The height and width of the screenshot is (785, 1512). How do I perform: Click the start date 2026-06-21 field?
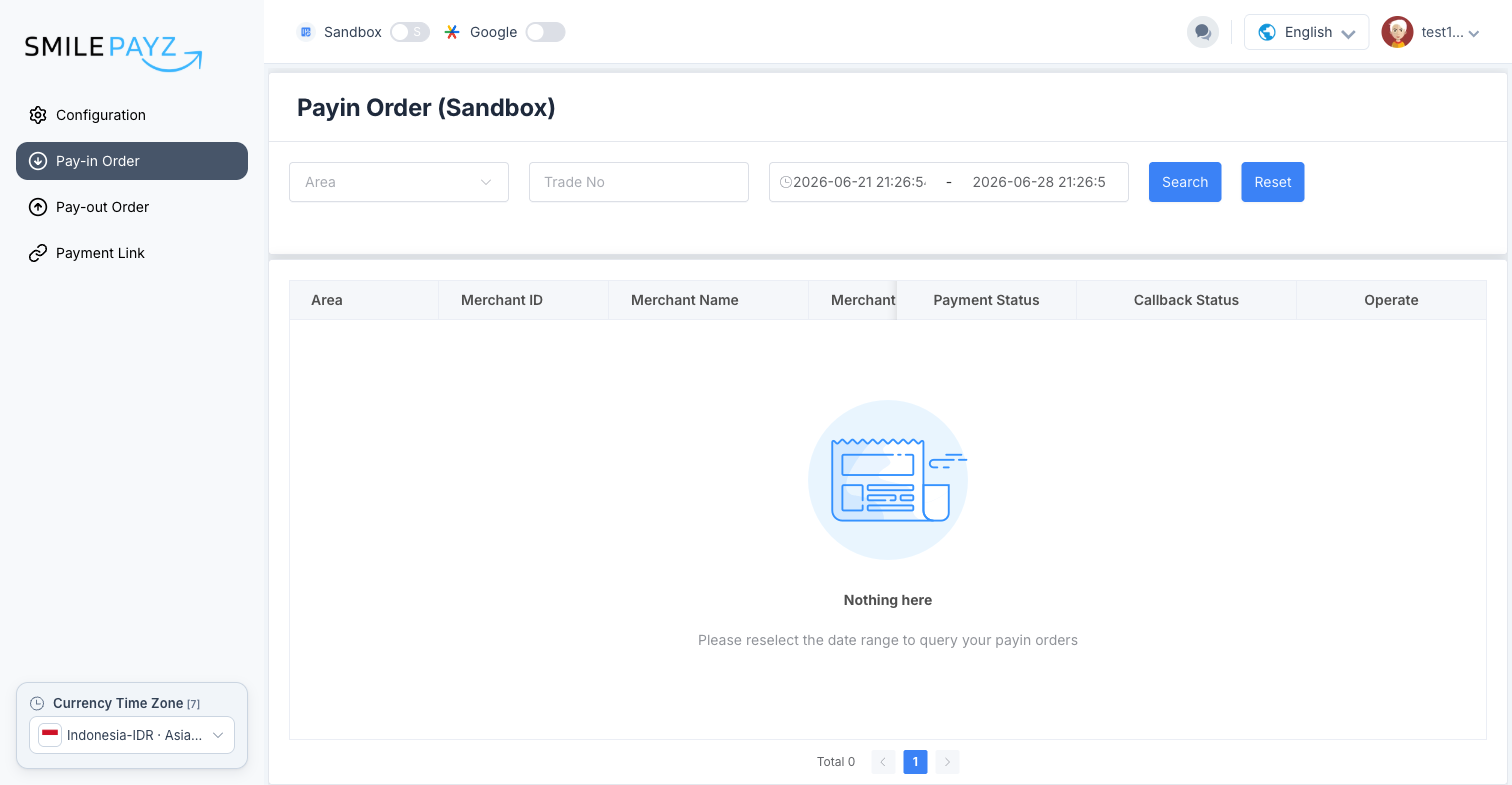click(860, 182)
